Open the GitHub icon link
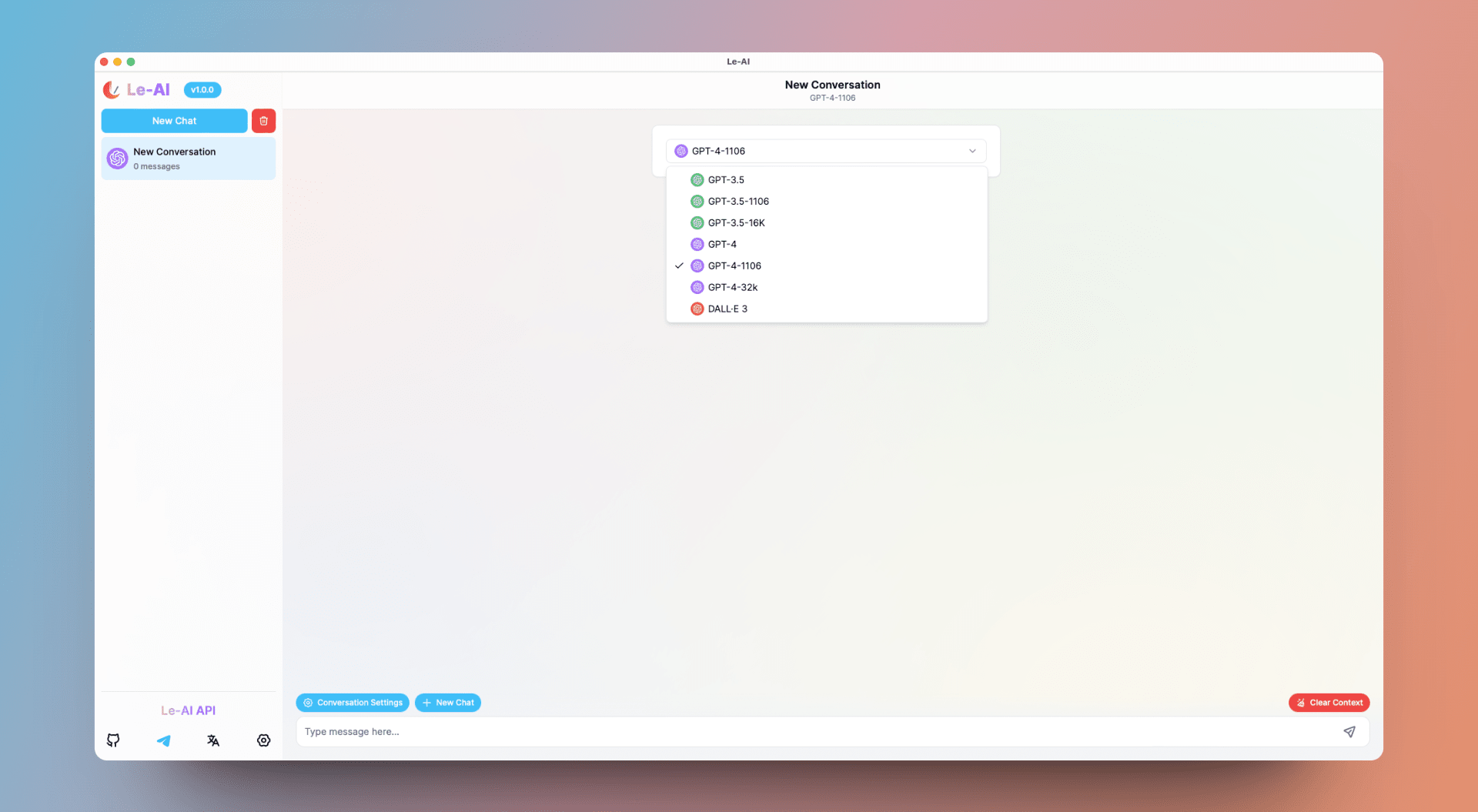The image size is (1478, 812). click(113, 740)
